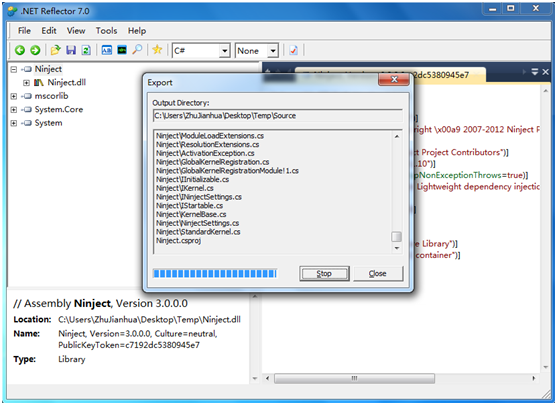Open assembly with the folder icon
This screenshot has height=405, width=557.
pos(55,50)
